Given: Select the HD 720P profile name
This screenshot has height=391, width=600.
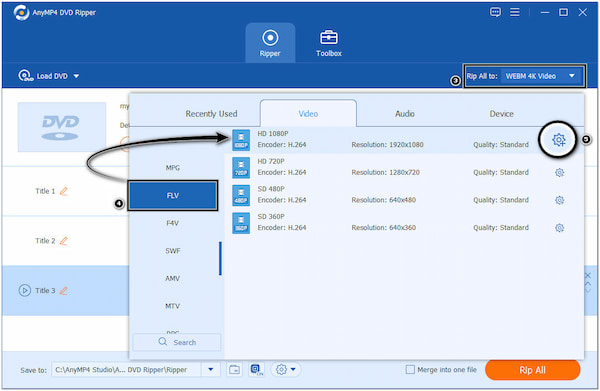Looking at the screenshot, I should (x=271, y=161).
